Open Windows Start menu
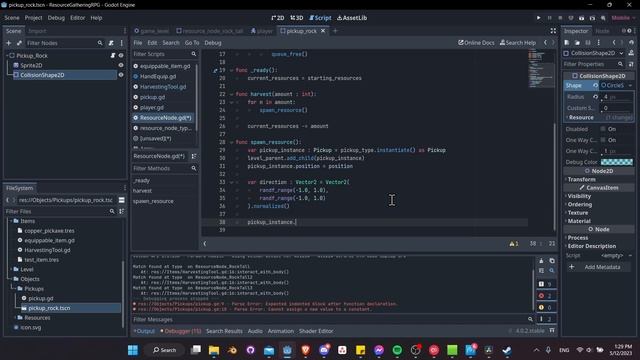Screen dimensions: 640x360 click(133, 350)
